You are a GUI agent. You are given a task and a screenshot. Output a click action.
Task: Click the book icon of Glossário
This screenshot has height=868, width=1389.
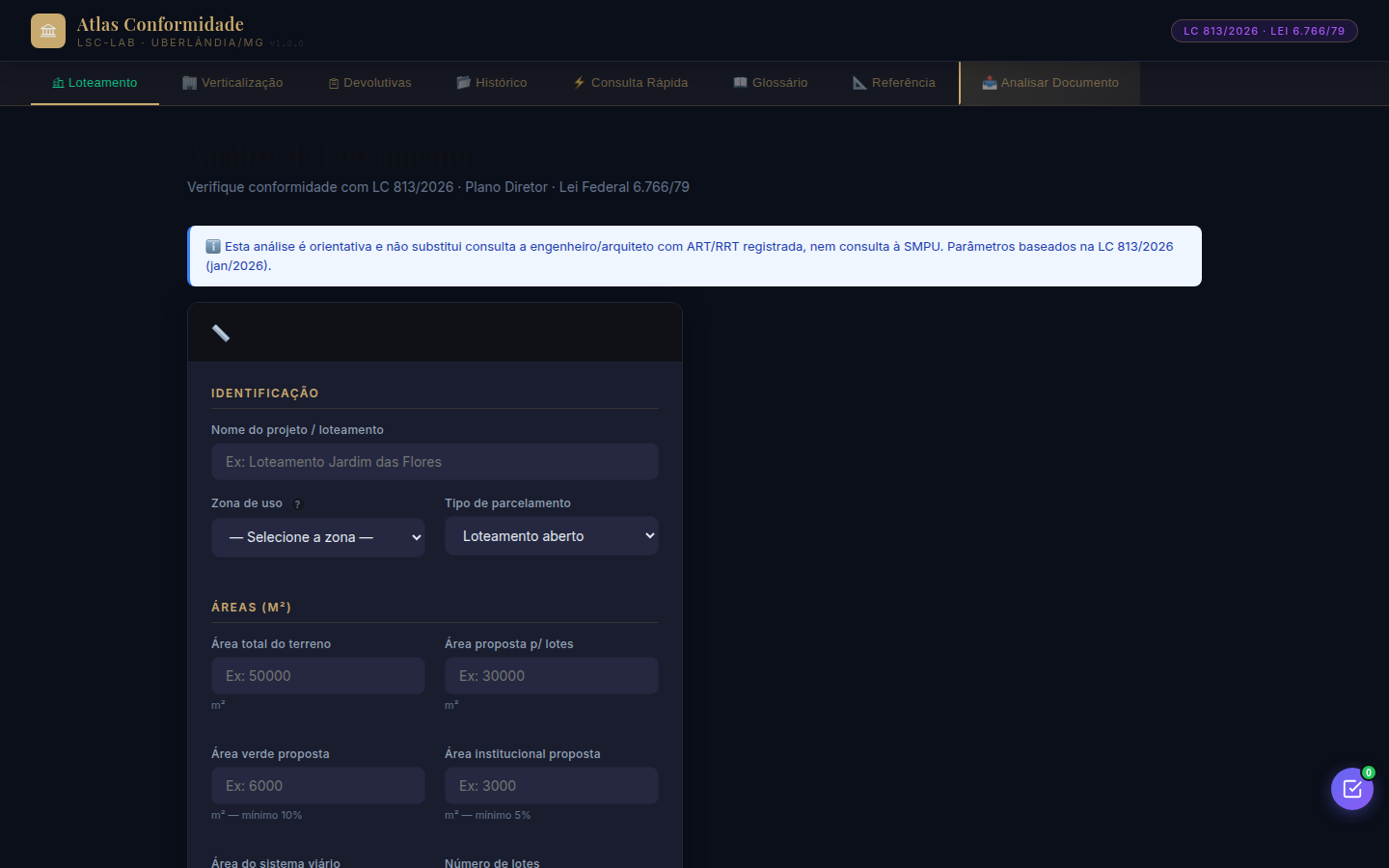click(x=741, y=83)
